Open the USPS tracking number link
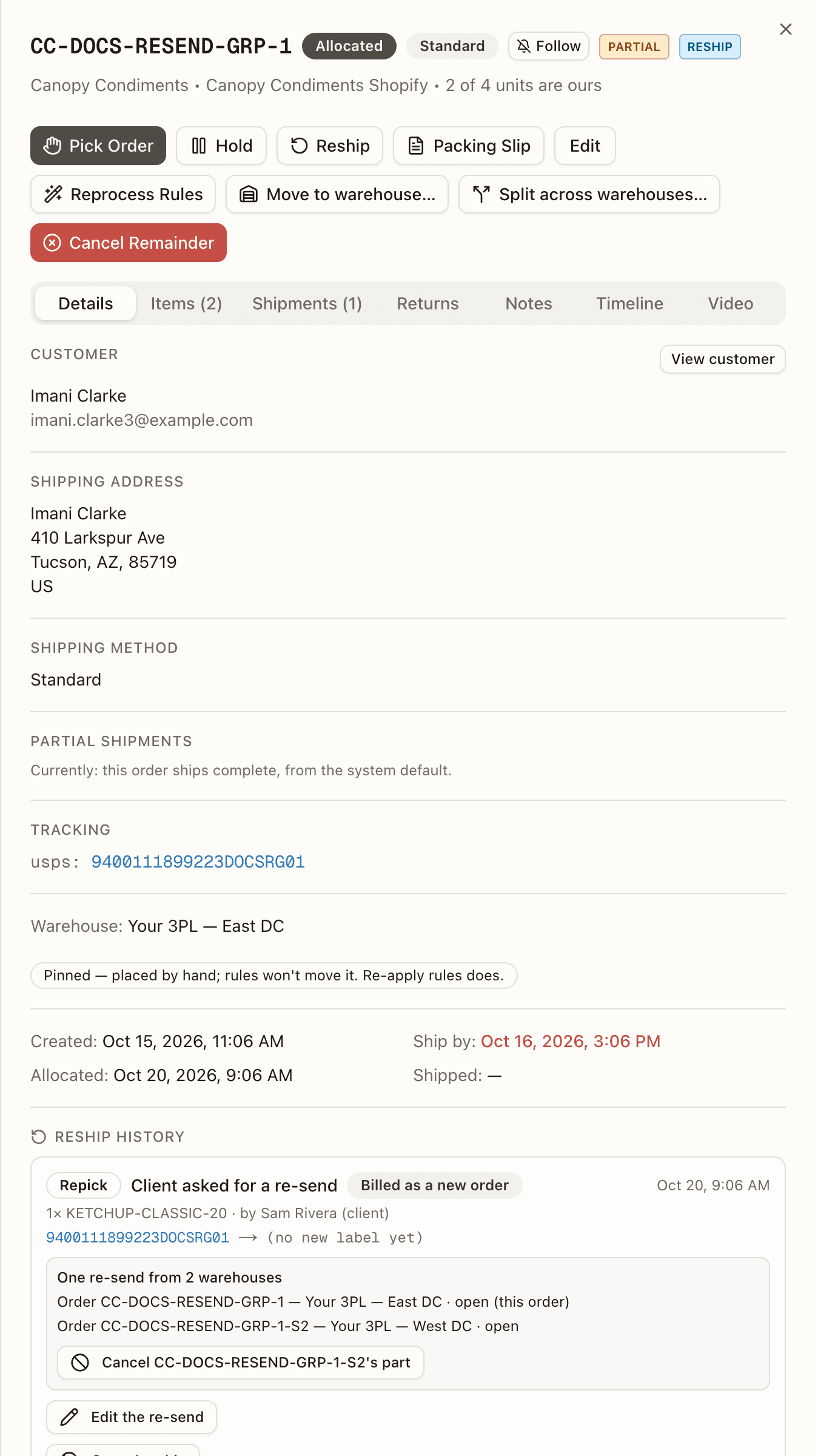This screenshot has width=815, height=1456. (x=198, y=862)
